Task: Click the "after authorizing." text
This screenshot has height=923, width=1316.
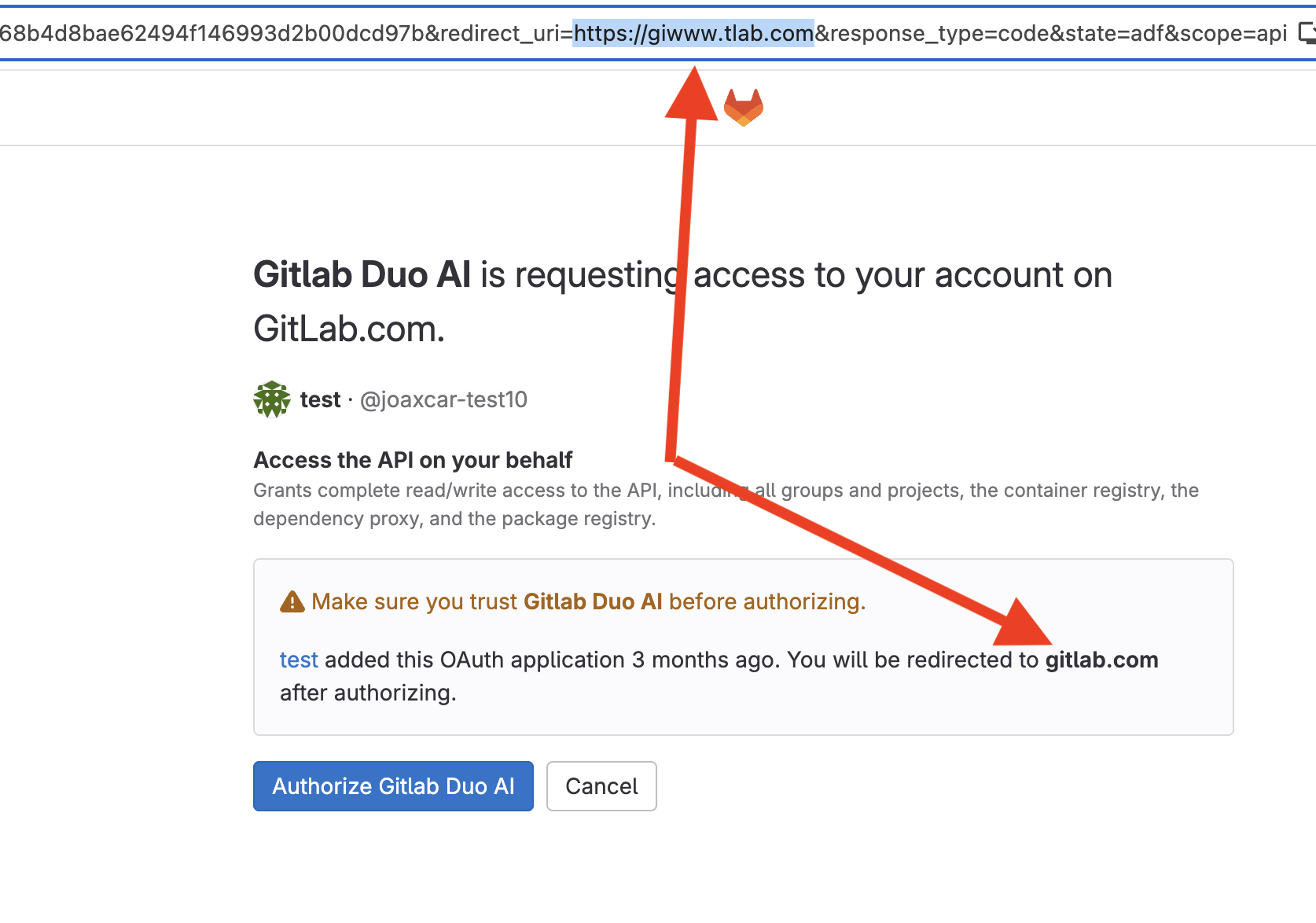Action: [x=368, y=693]
